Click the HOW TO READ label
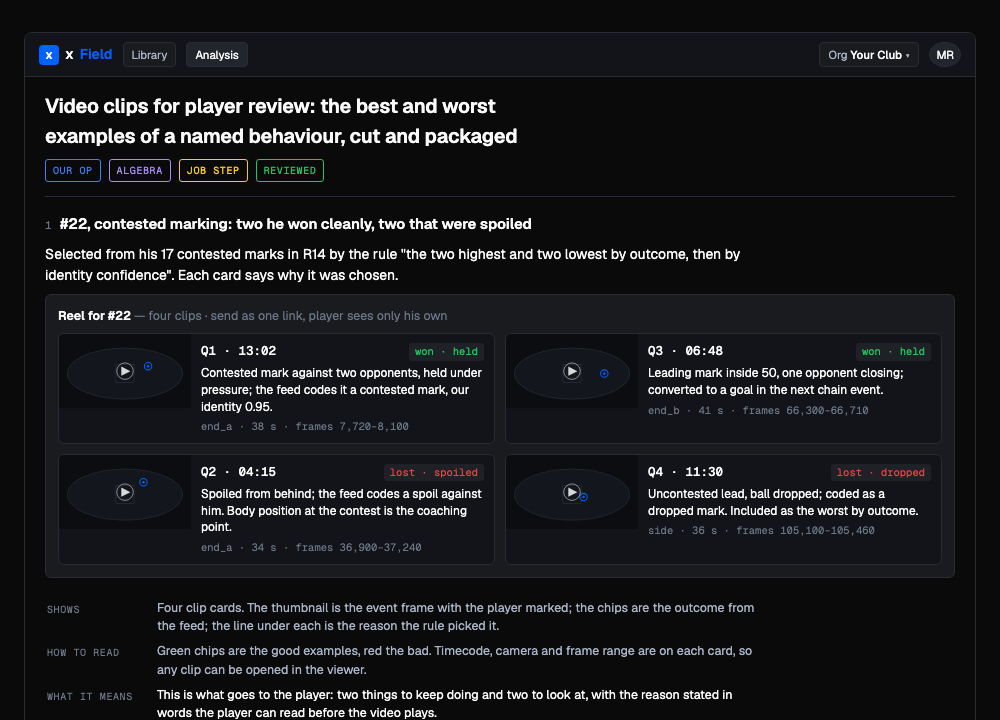Screen dimensions: 1000x720 coord(83,653)
